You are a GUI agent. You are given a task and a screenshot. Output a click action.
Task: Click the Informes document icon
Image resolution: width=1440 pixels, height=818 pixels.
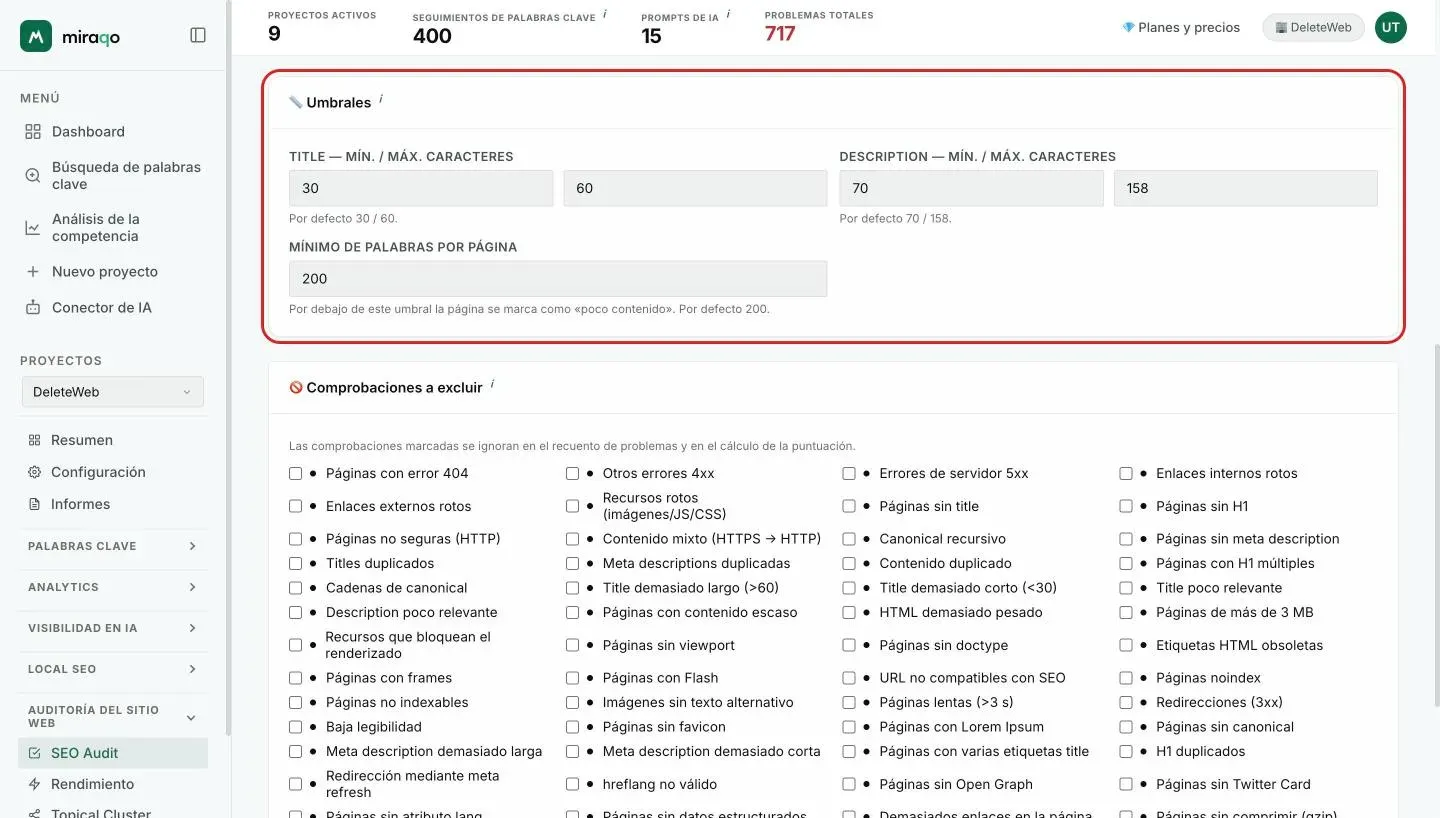click(35, 504)
